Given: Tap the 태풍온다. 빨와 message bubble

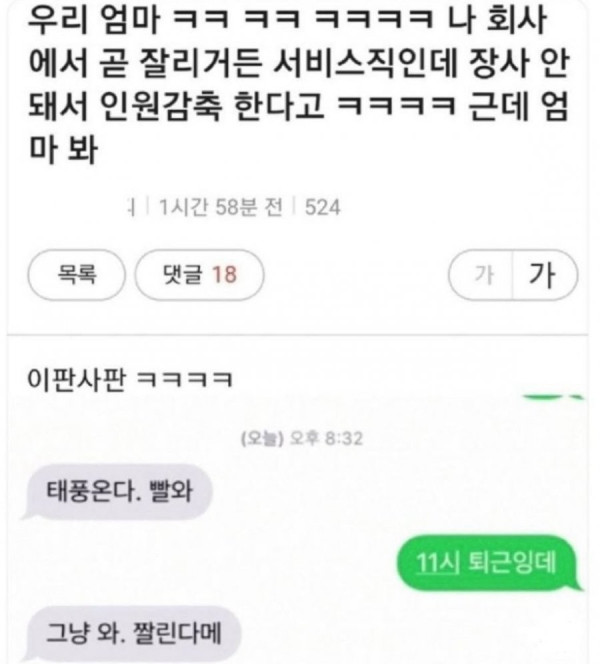Looking at the screenshot, I should [117, 492].
